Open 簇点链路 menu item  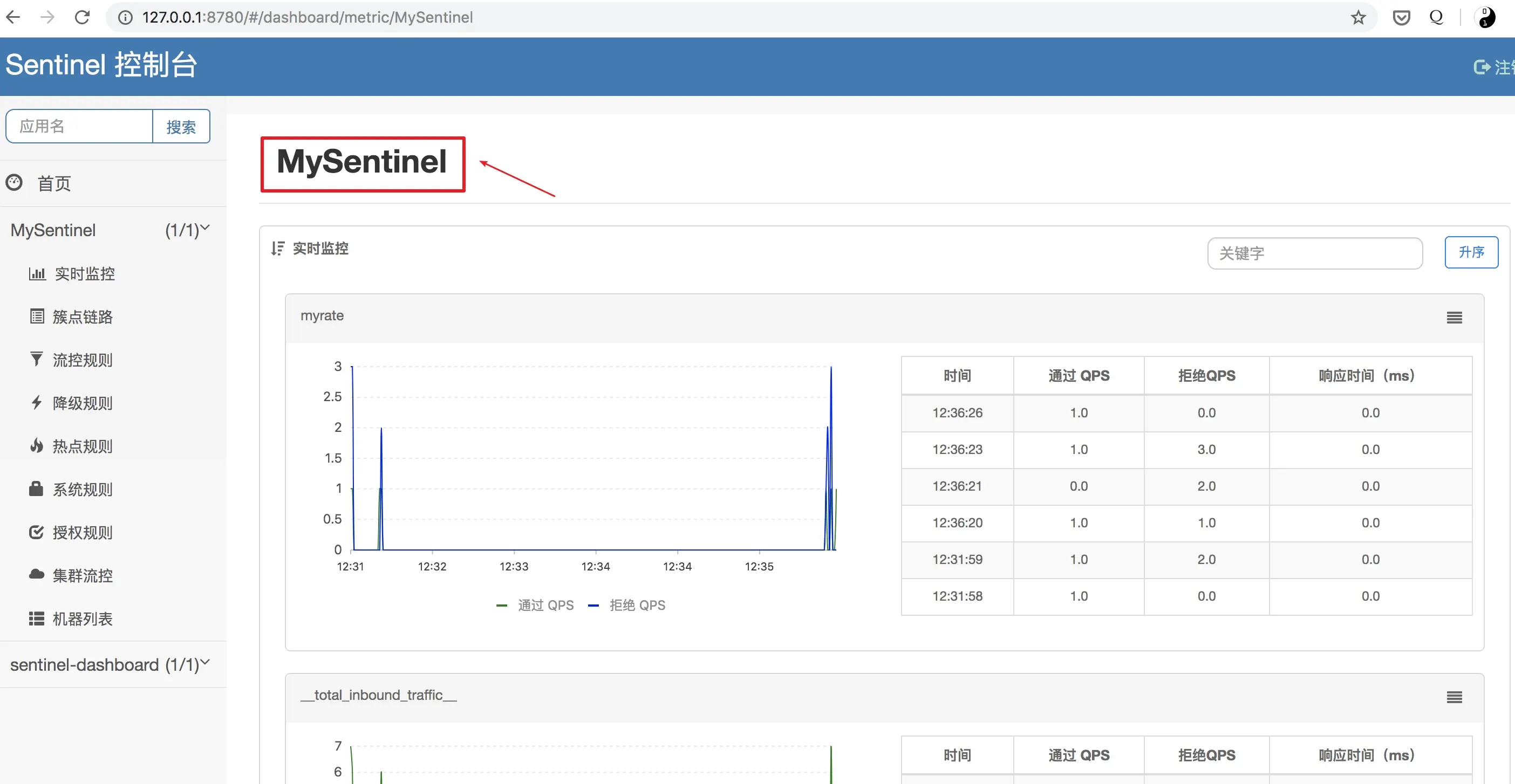pos(83,317)
